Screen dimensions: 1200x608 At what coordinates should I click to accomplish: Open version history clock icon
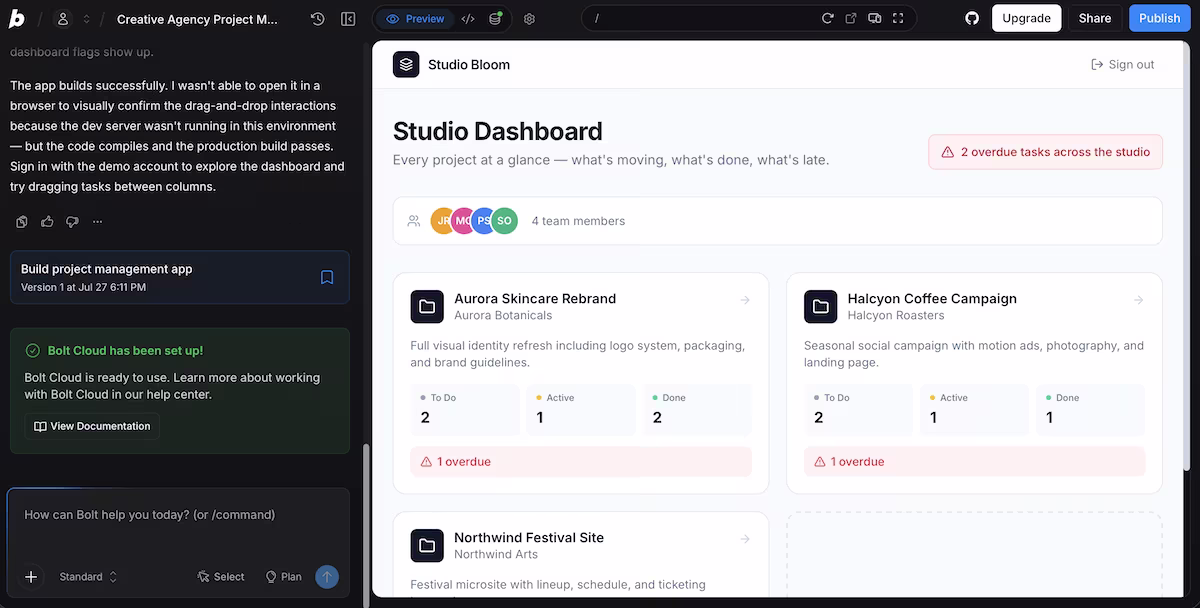pyautogui.click(x=318, y=19)
